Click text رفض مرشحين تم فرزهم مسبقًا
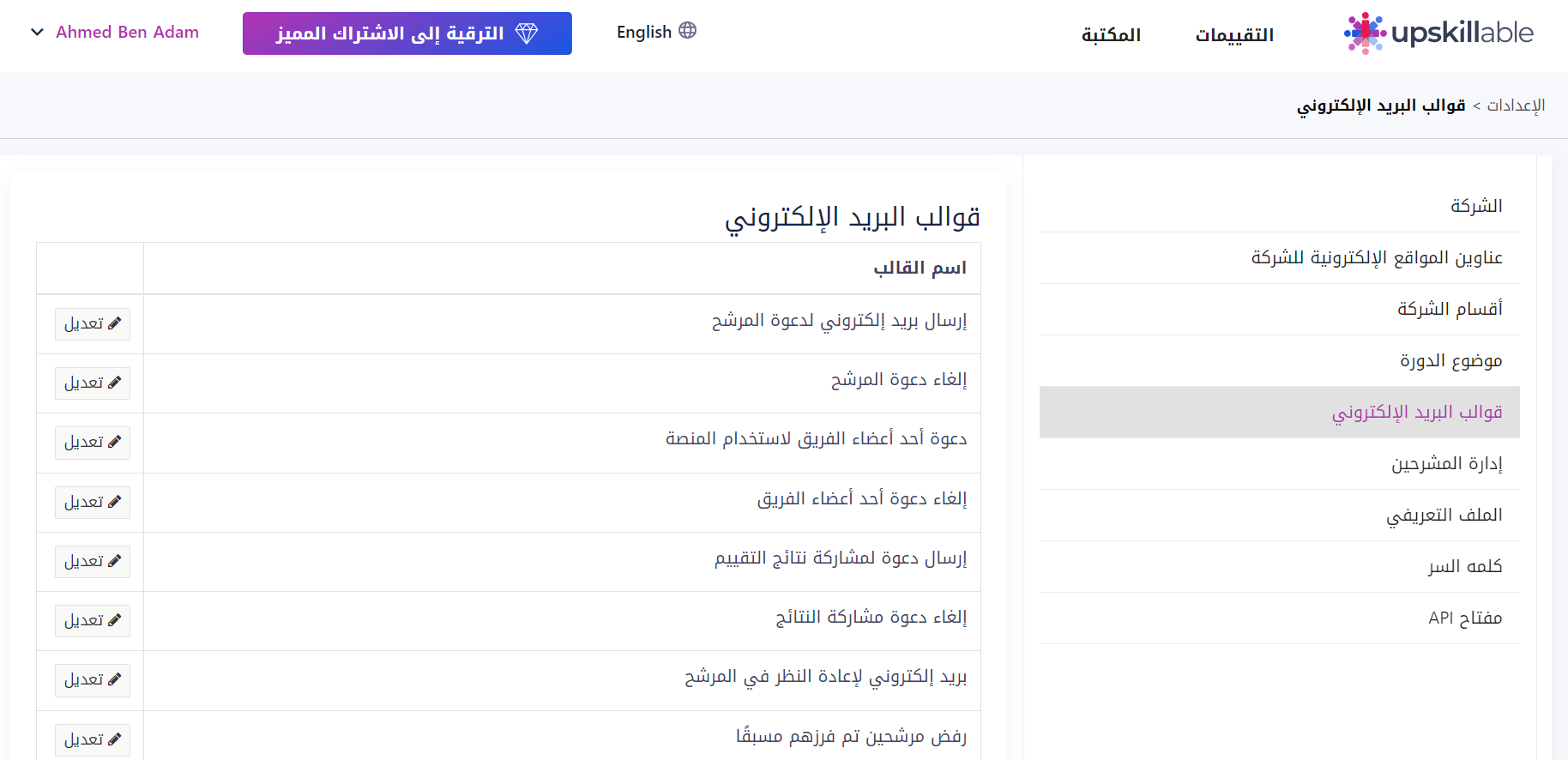Image resolution: width=1568 pixels, height=760 pixels. click(852, 737)
